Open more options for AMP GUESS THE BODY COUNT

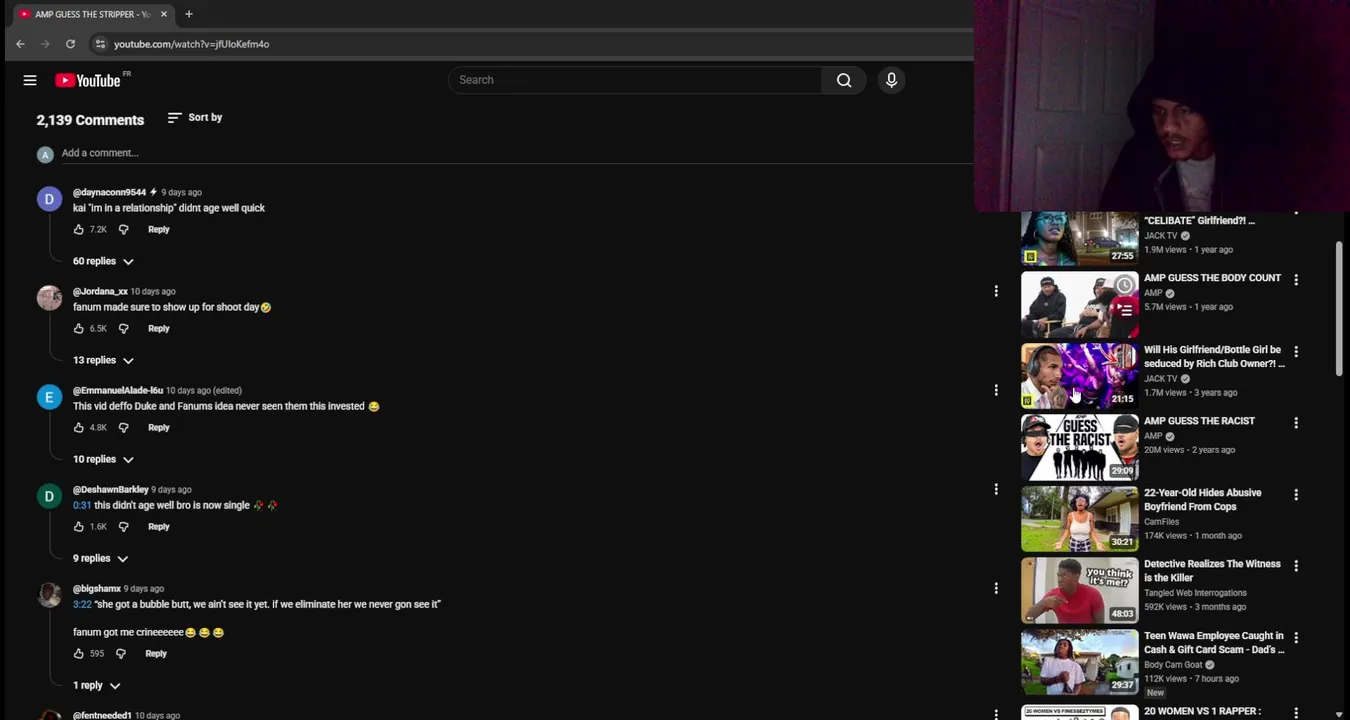click(1295, 280)
